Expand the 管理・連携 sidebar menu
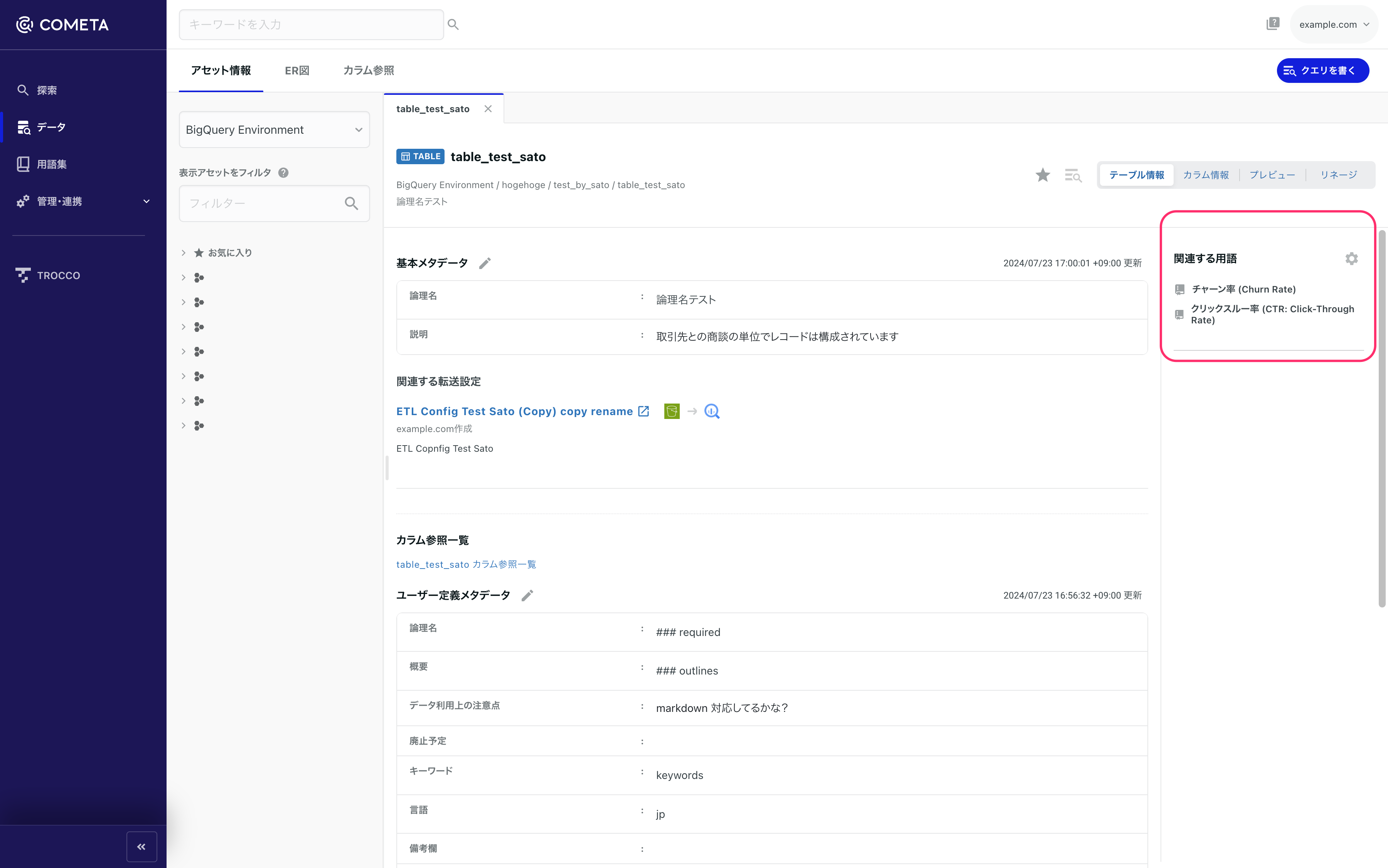The width and height of the screenshot is (1388, 868). (83, 202)
